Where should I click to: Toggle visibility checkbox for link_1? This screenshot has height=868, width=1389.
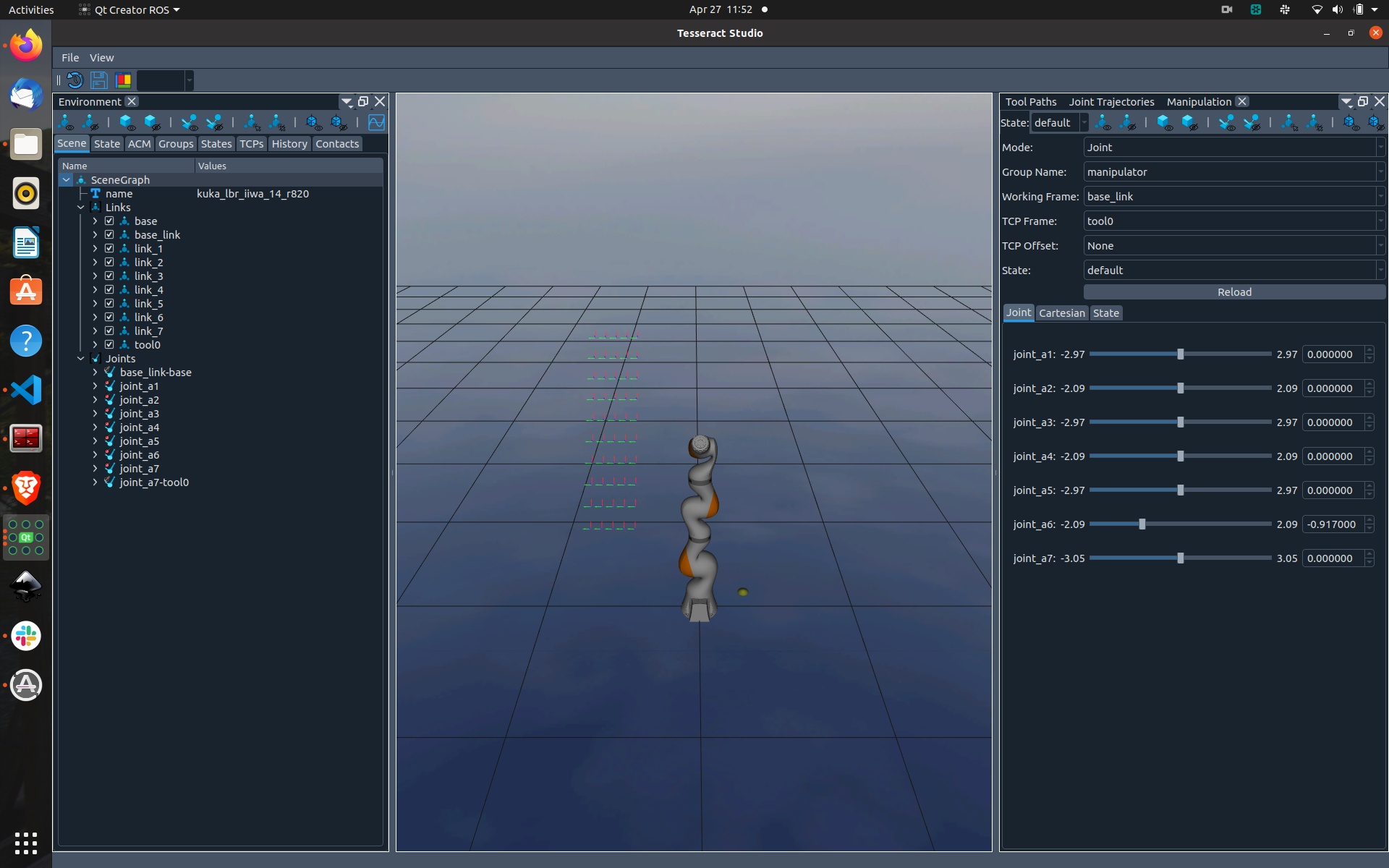point(109,248)
